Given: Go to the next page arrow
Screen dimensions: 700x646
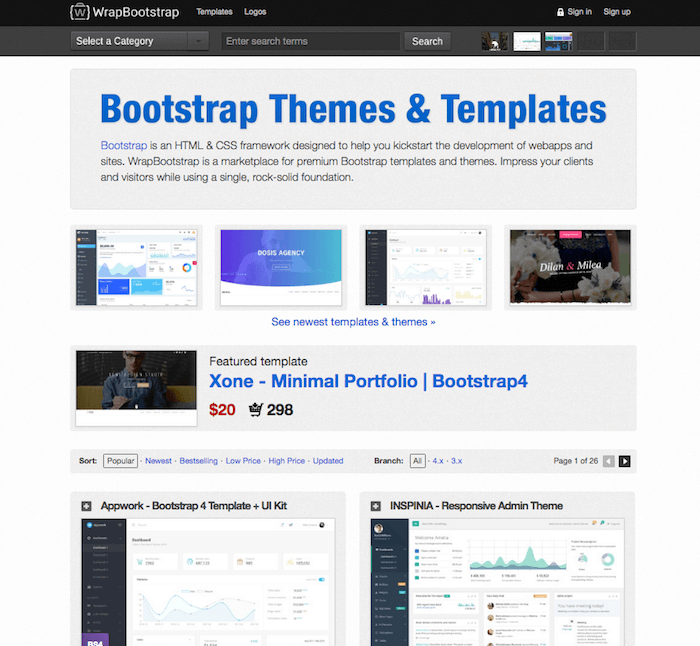Looking at the screenshot, I should coord(625,461).
